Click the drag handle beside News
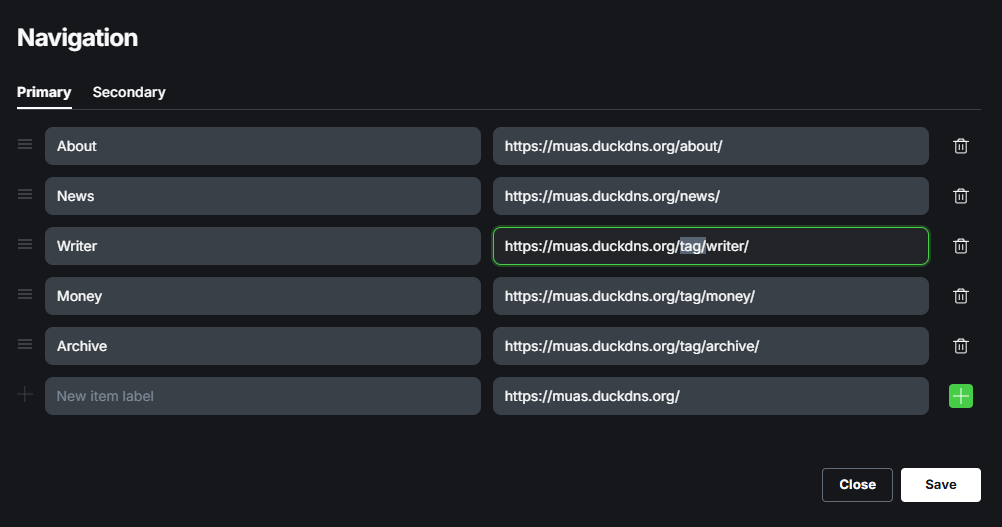The height and width of the screenshot is (527, 1002). (25, 194)
